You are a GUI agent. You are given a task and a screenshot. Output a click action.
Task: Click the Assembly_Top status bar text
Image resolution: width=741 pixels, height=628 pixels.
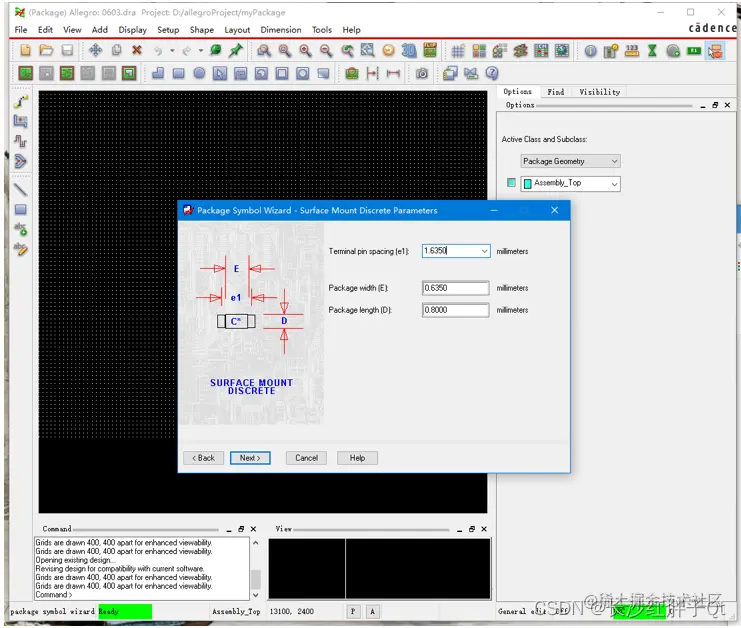pos(236,611)
